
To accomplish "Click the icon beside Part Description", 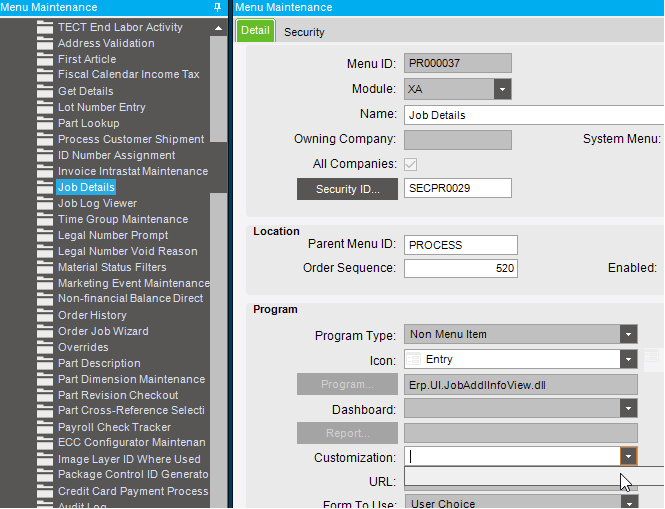I will pos(45,364).
